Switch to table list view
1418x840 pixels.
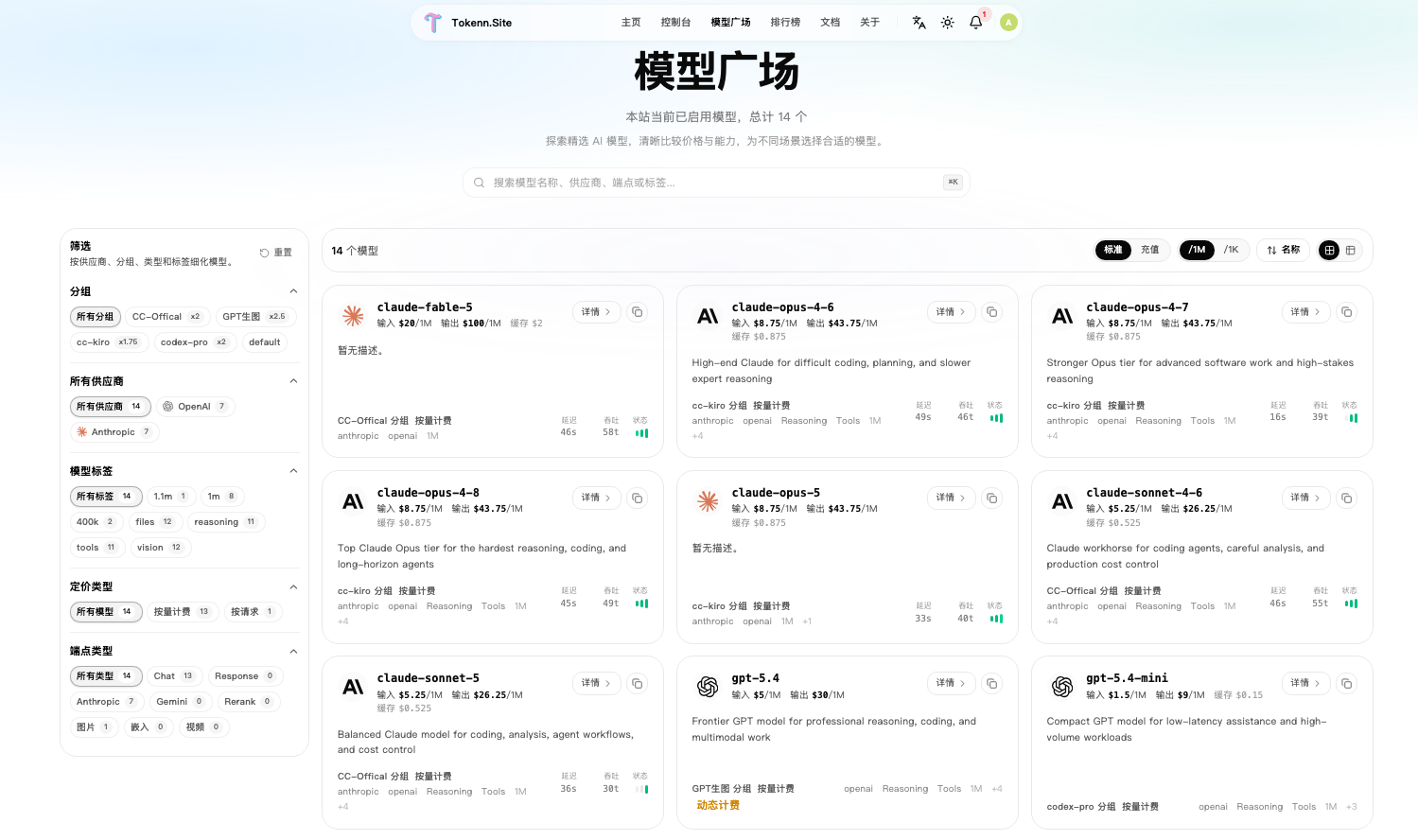[x=1351, y=251]
